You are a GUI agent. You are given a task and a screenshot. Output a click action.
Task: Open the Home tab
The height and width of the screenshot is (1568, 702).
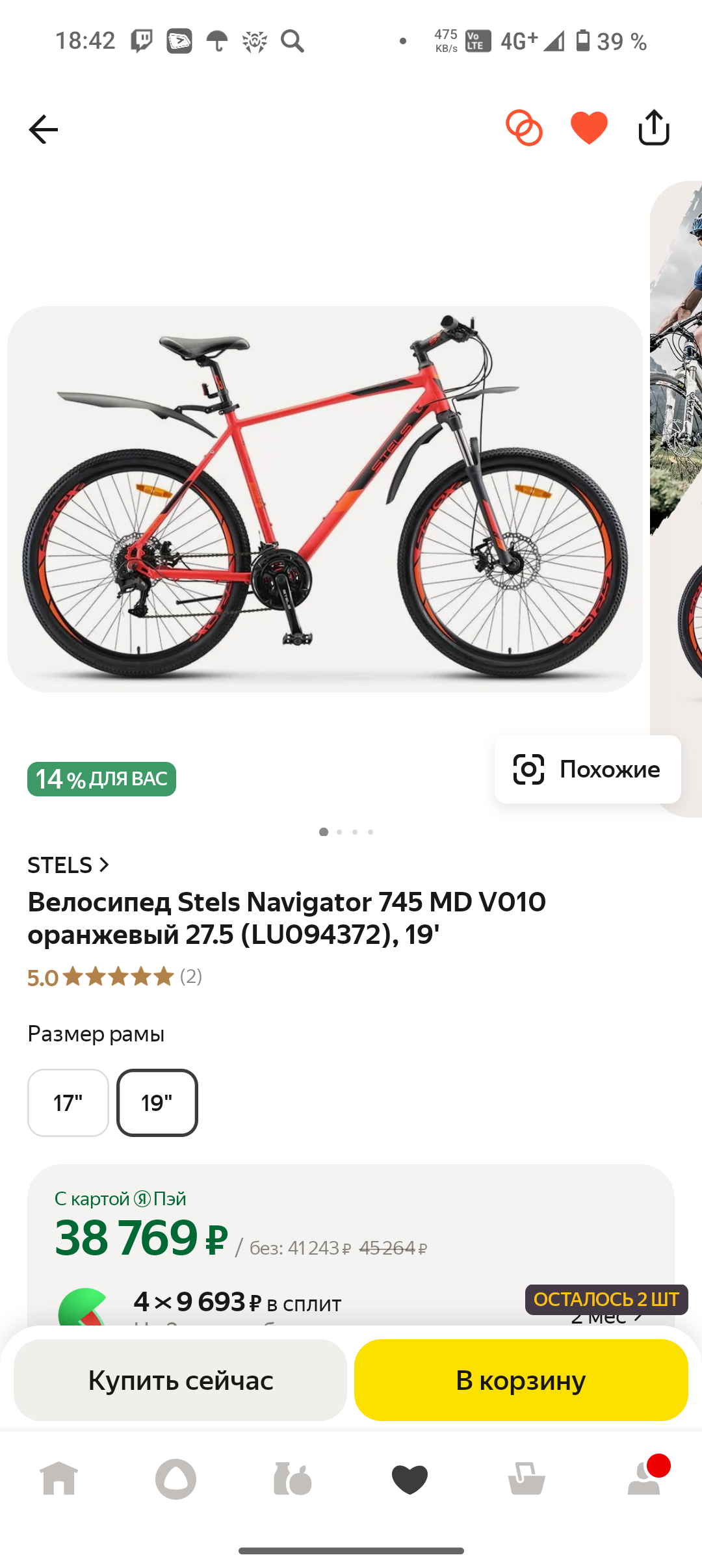58,1479
